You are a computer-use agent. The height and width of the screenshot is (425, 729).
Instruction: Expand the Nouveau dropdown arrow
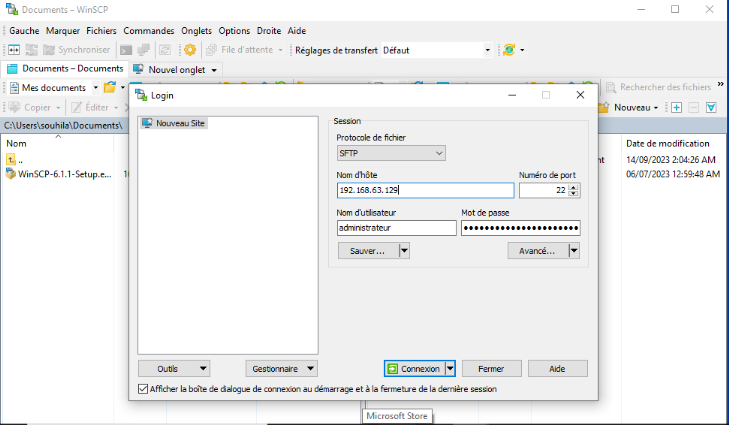[x=656, y=108]
